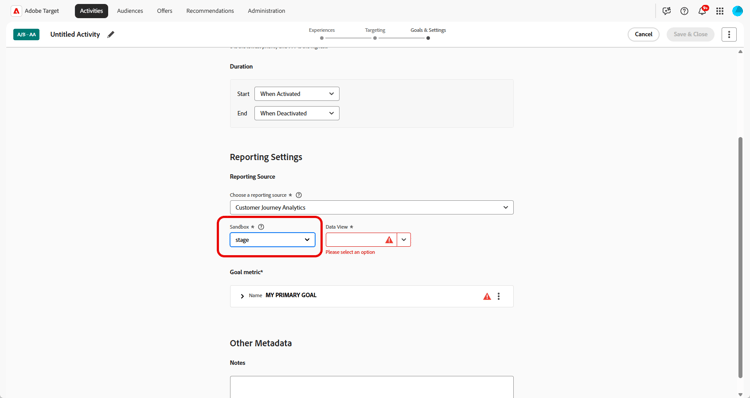Open the app switcher grid icon
Image resolution: width=750 pixels, height=398 pixels.
(719, 11)
